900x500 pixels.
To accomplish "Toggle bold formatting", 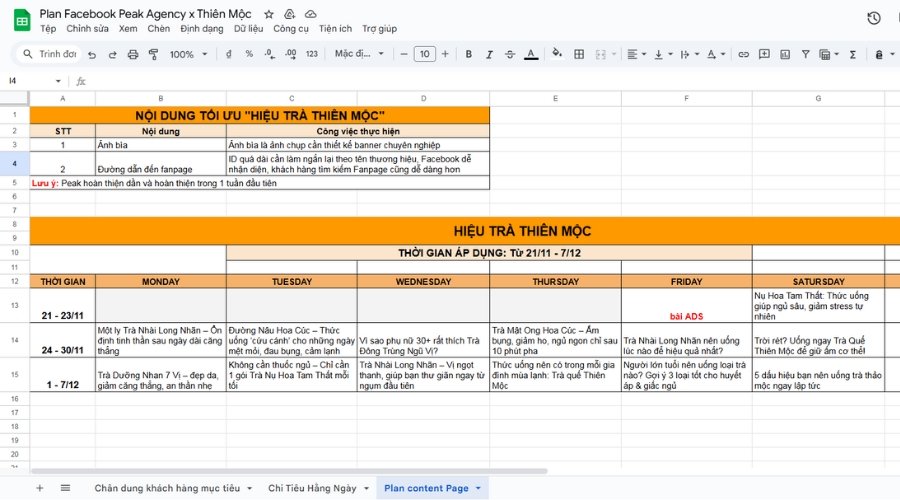I will tap(469, 55).
